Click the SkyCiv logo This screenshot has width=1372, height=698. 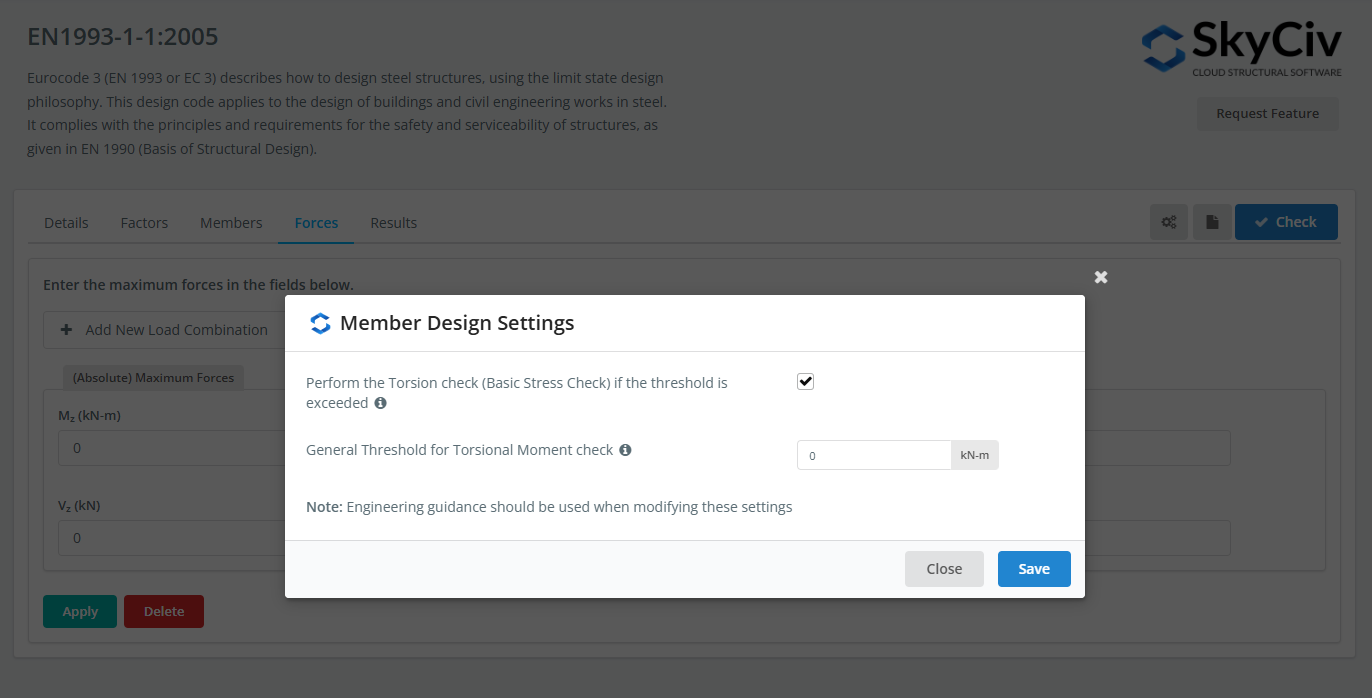1243,48
